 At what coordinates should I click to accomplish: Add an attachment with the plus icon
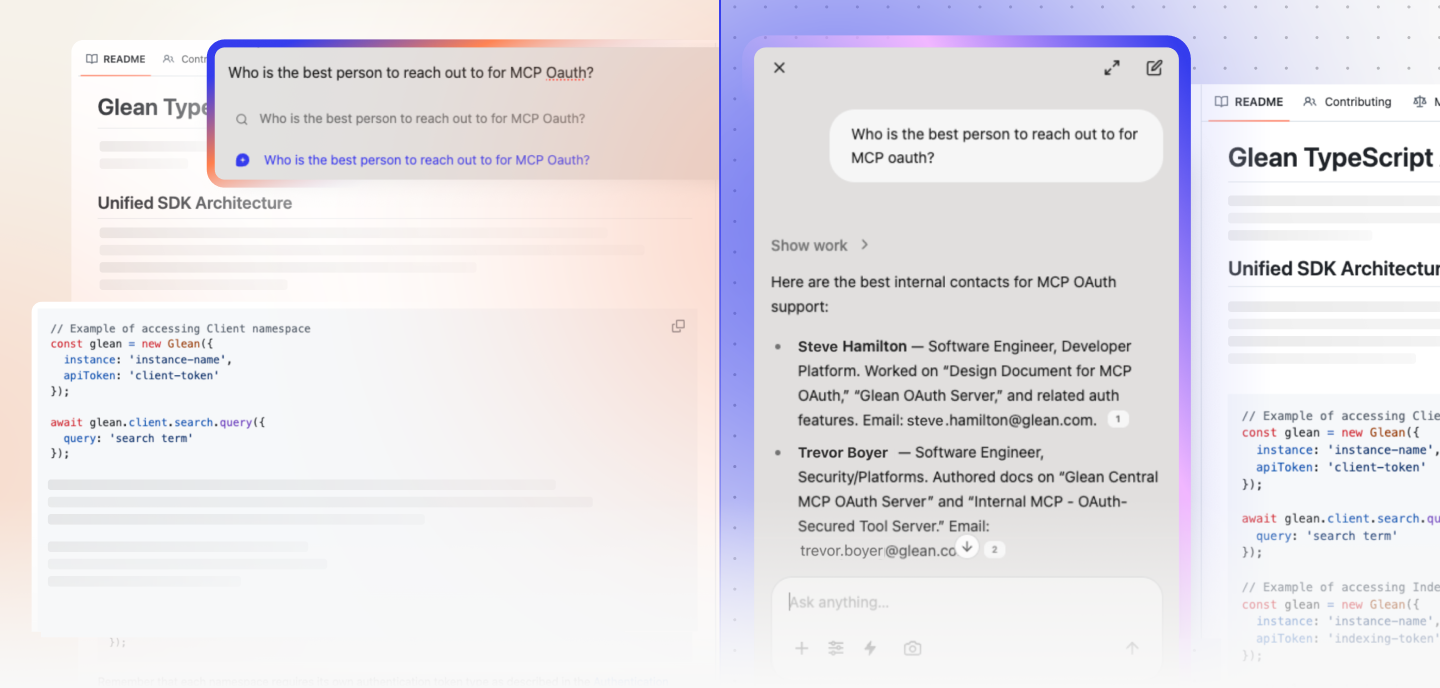click(801, 648)
